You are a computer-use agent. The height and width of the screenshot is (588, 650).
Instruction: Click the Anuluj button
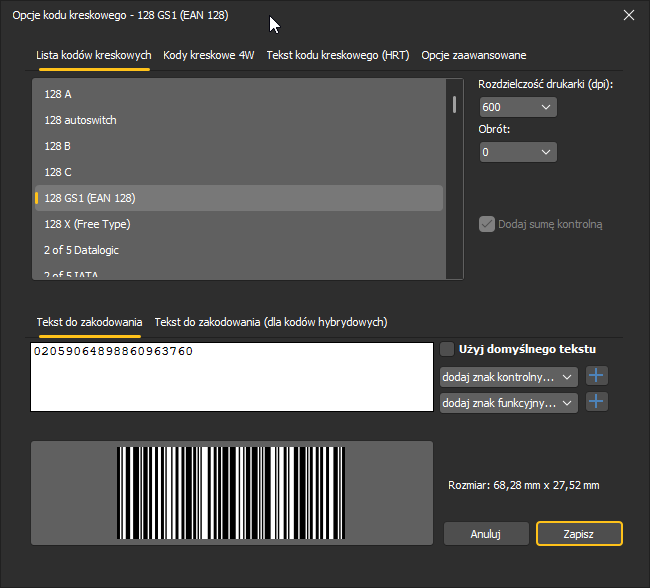click(x=486, y=534)
